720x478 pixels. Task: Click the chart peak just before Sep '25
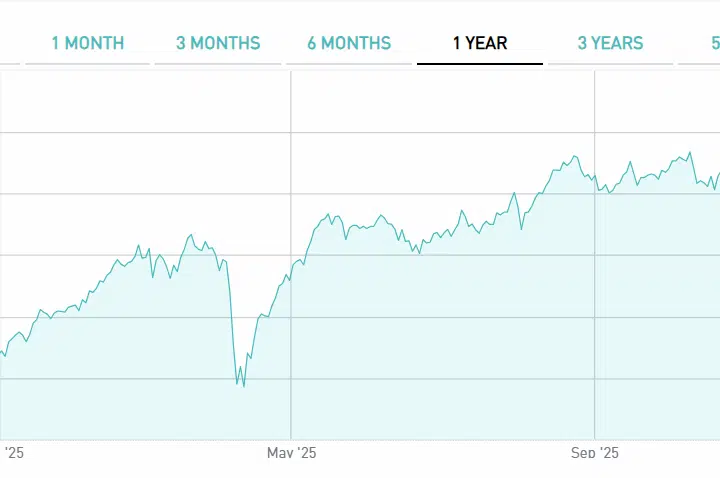pyautogui.click(x=574, y=156)
